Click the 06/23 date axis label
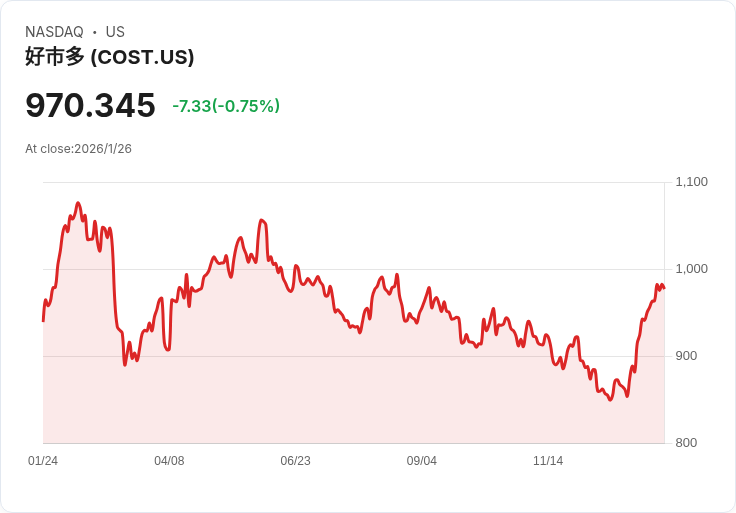This screenshot has height=513, width=736. [x=295, y=461]
